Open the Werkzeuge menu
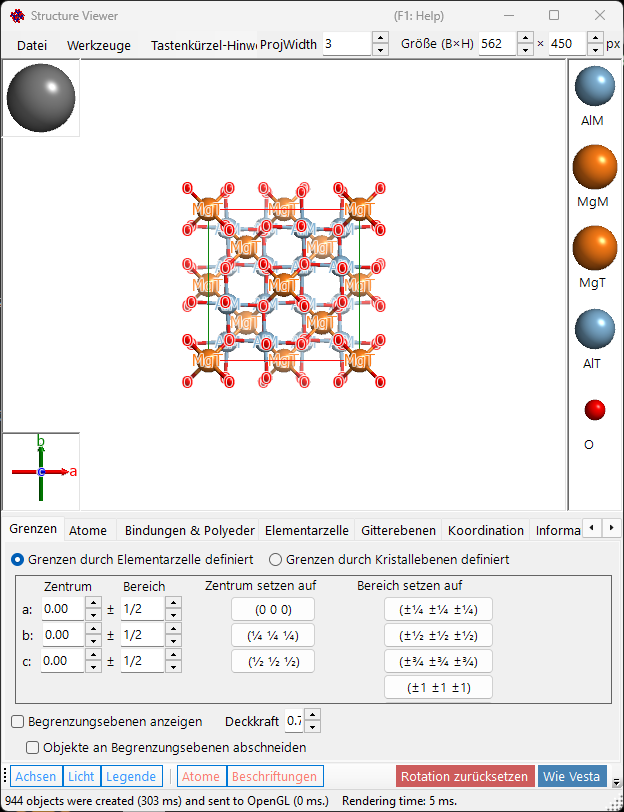The height and width of the screenshot is (812, 624). click(x=99, y=46)
